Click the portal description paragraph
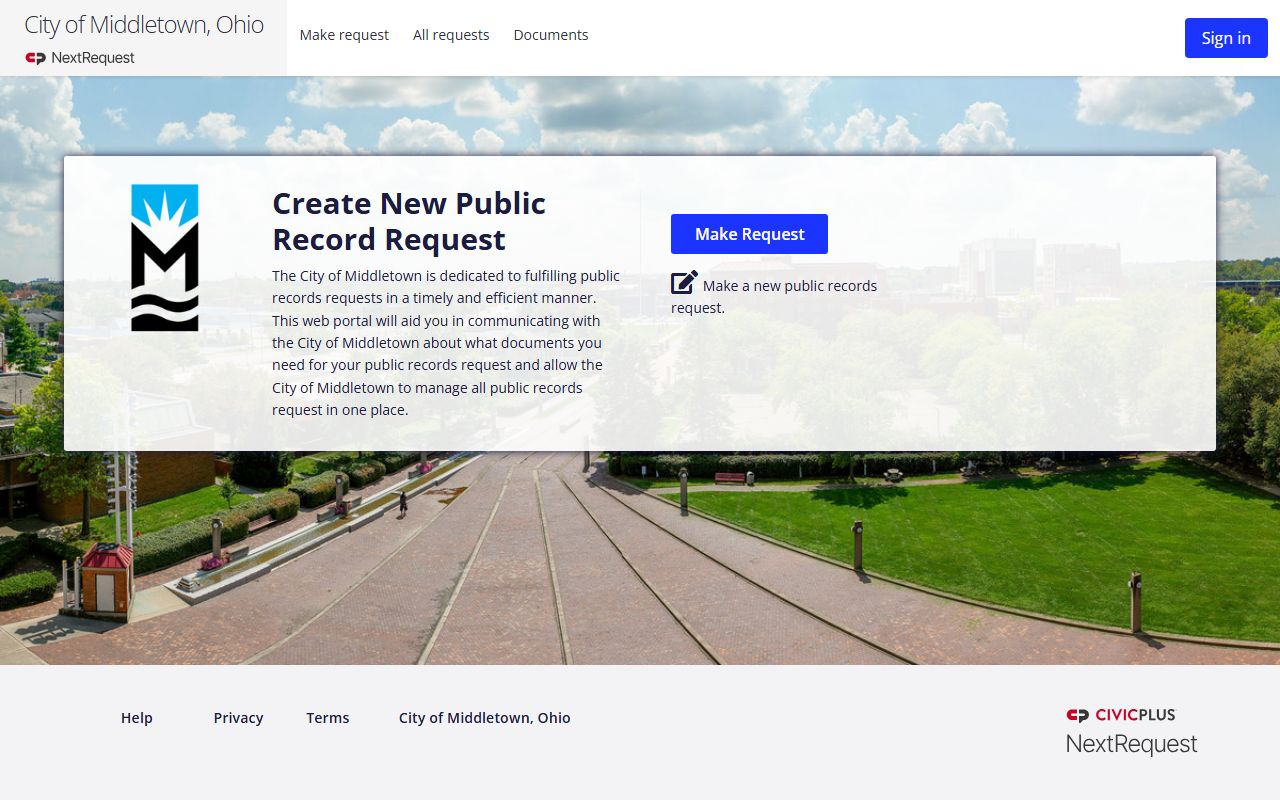The image size is (1280, 800). coord(446,343)
